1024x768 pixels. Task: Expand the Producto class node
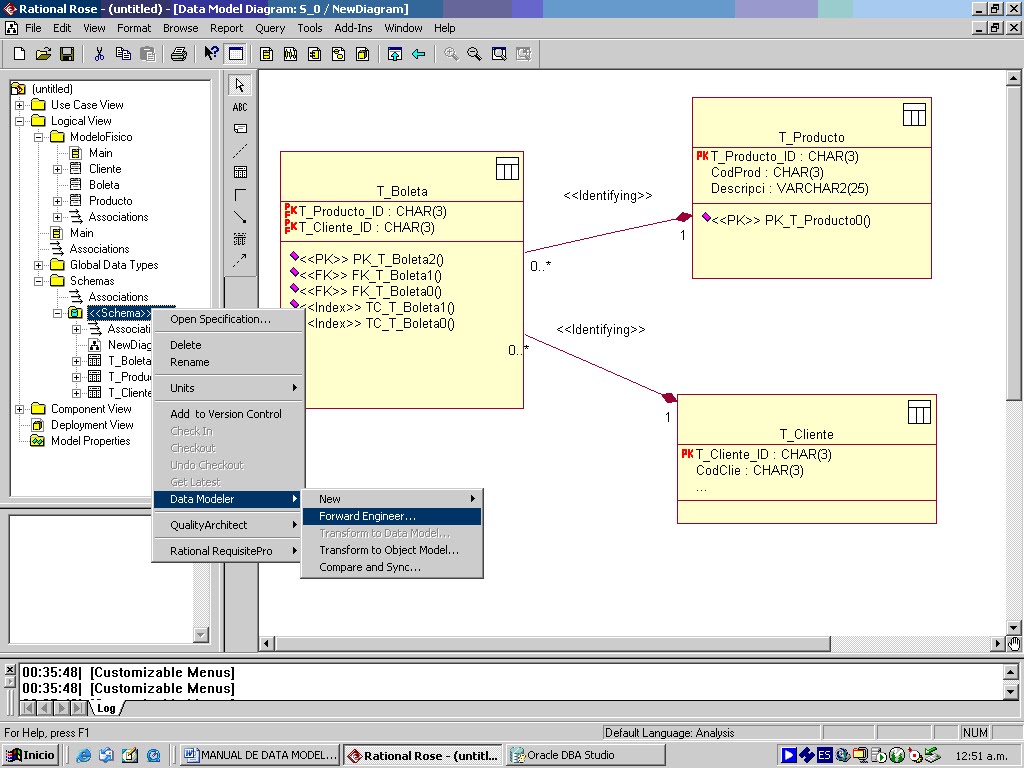click(x=57, y=201)
